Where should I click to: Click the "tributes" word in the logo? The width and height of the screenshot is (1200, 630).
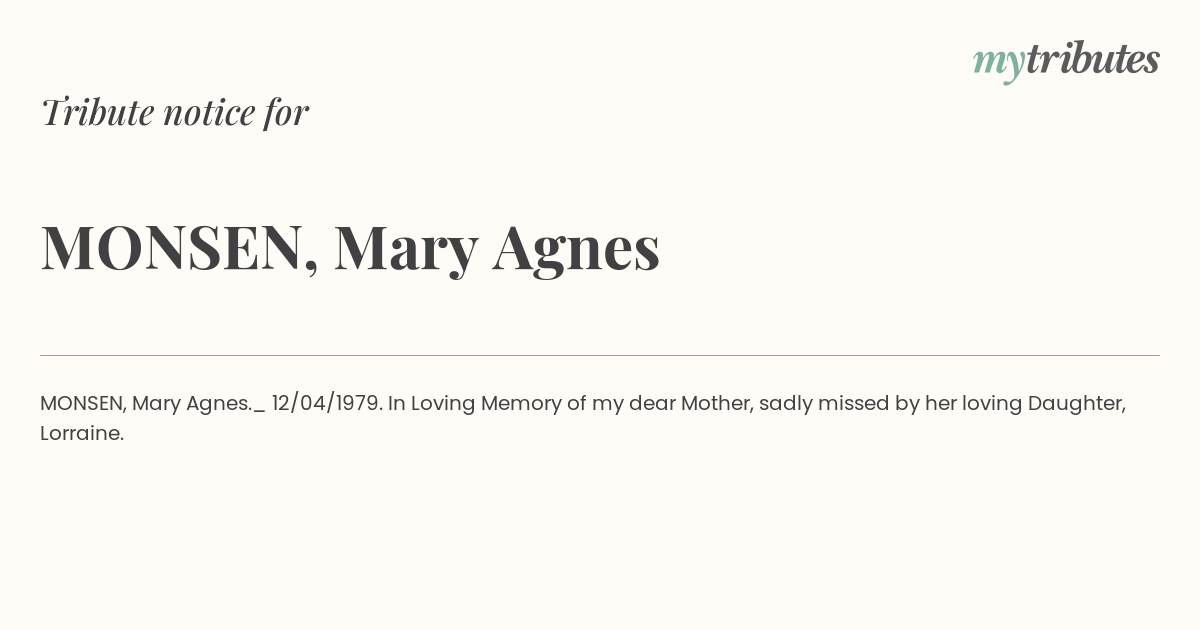point(1093,58)
